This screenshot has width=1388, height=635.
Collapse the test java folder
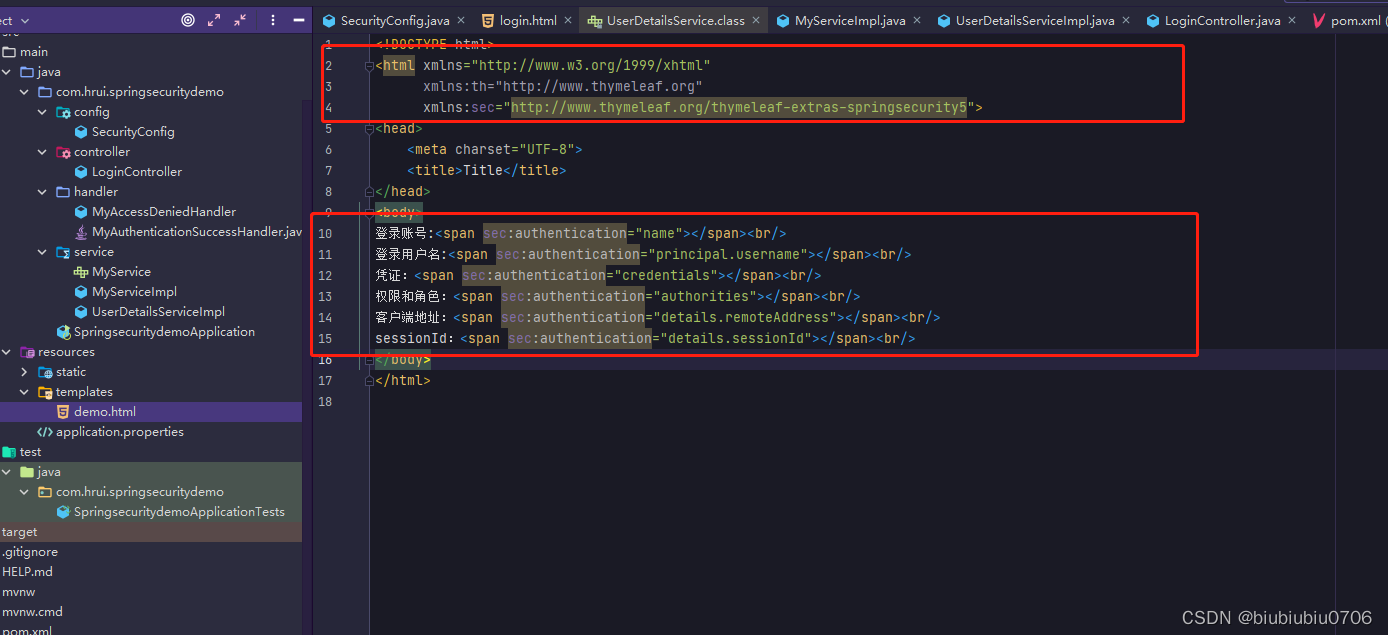[x=8, y=472]
